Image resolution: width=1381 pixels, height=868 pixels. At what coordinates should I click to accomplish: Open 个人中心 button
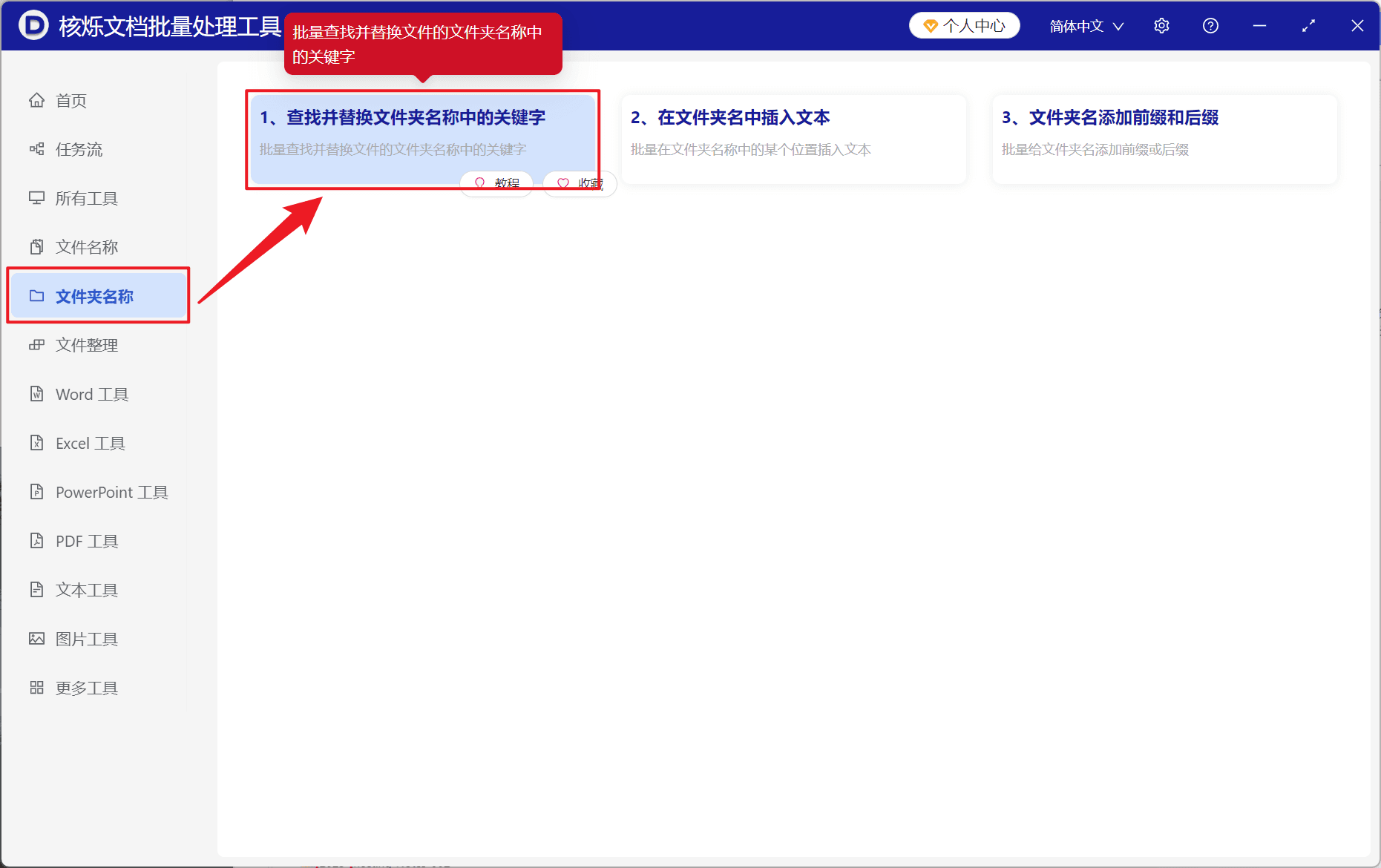pos(964,26)
